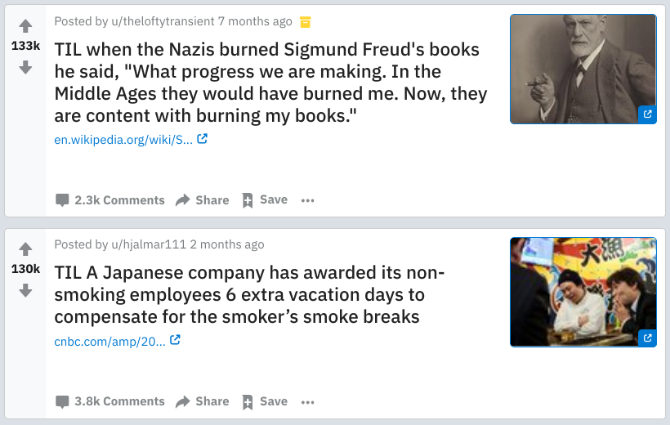Open the Sigmund Freud portrait thumbnail
Viewport: 670px width, 425px height.
[583, 68]
